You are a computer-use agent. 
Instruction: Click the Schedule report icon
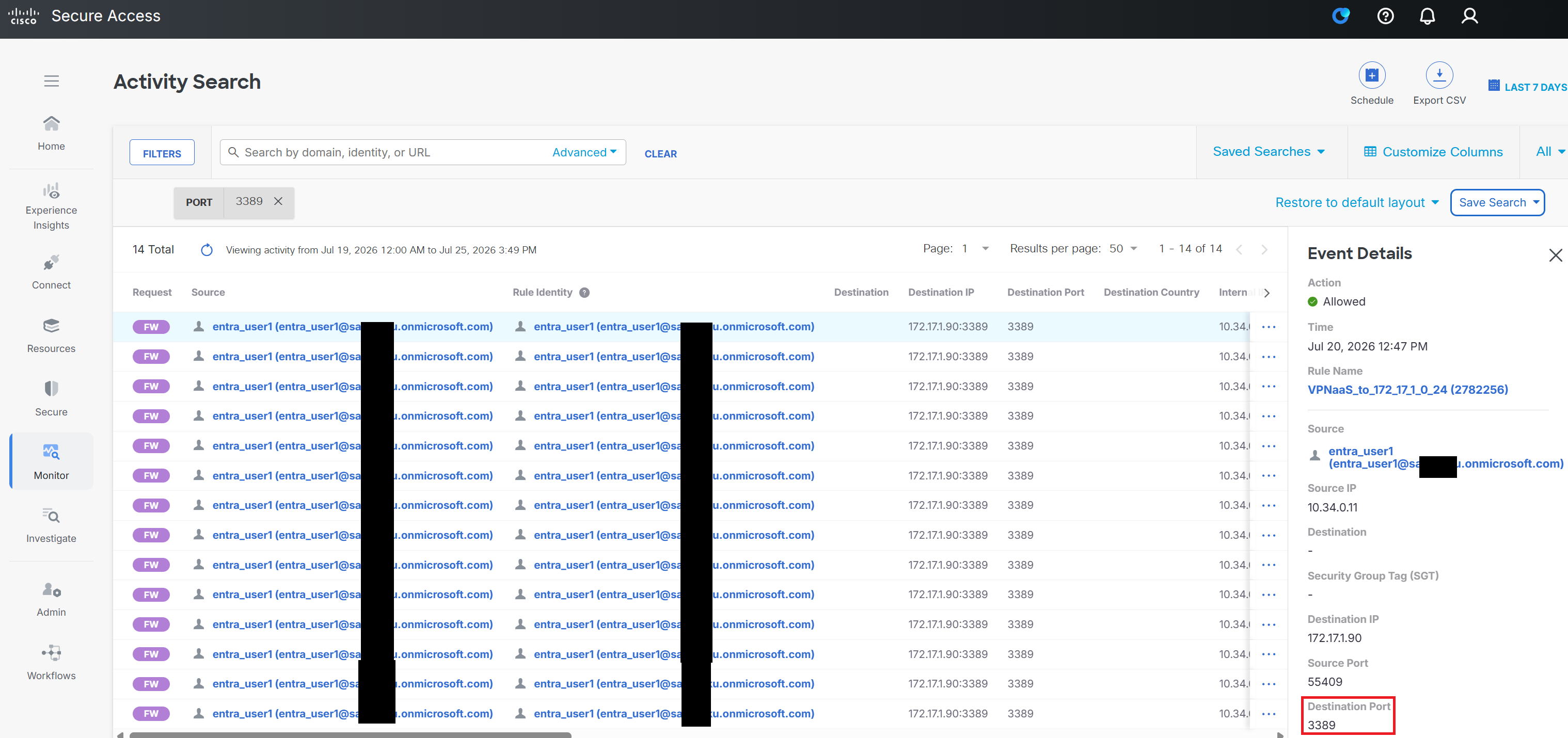(x=1372, y=75)
